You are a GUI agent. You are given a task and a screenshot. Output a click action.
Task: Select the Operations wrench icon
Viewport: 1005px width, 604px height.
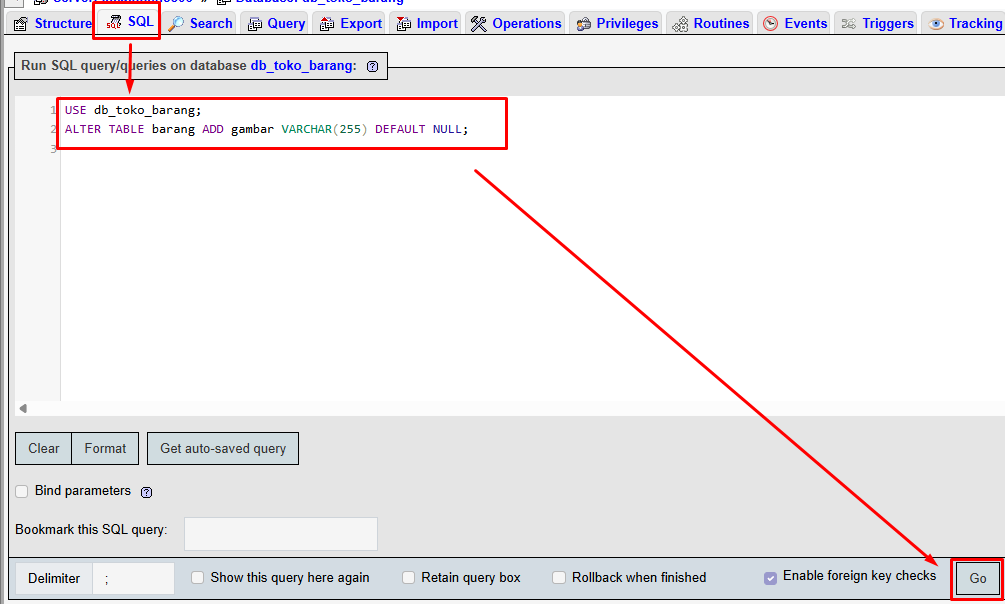click(x=478, y=23)
